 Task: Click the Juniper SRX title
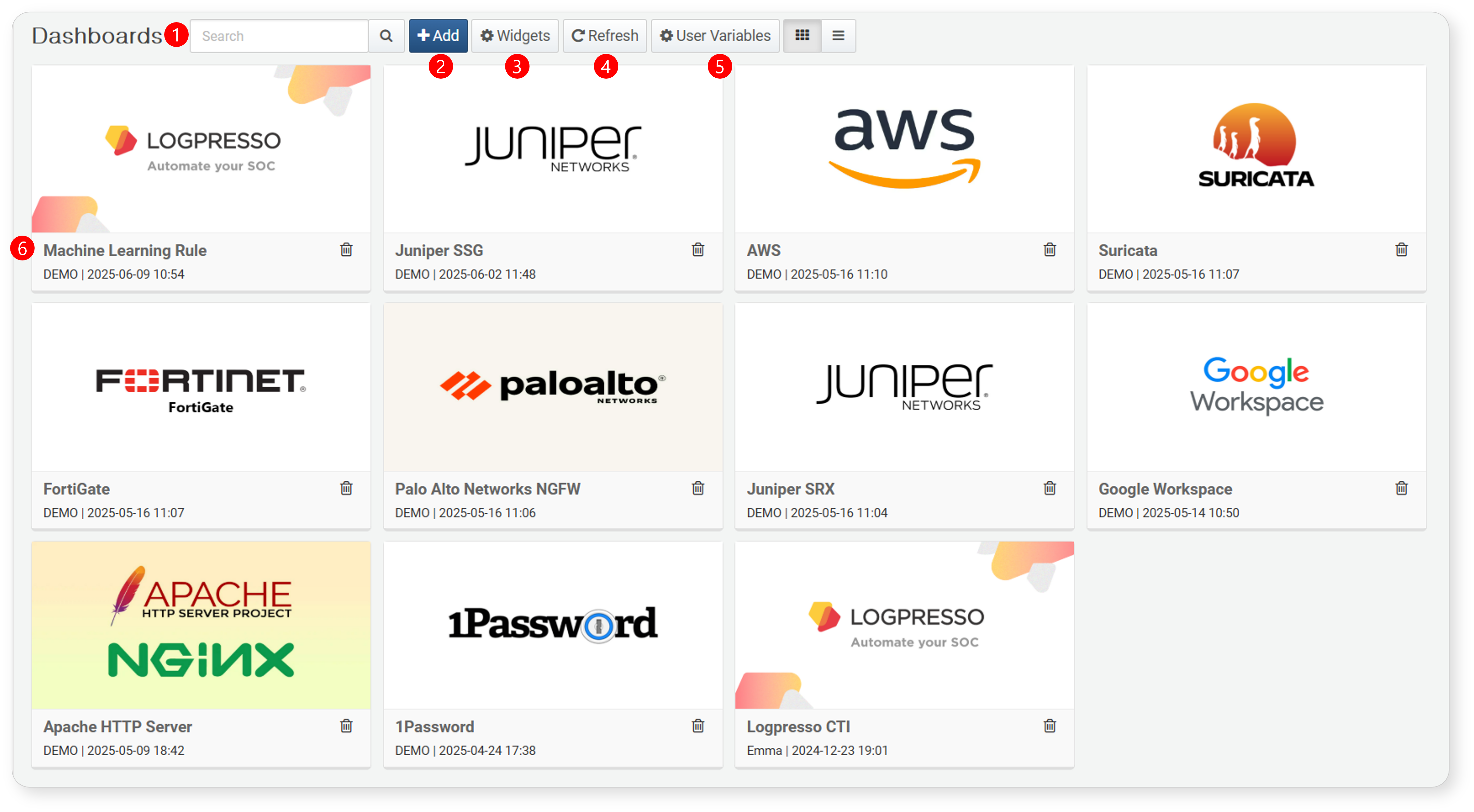[790, 489]
